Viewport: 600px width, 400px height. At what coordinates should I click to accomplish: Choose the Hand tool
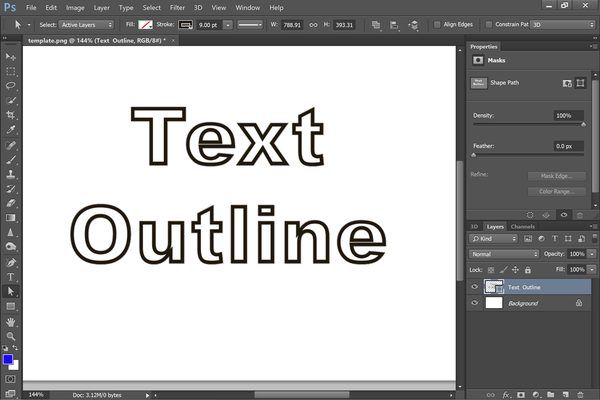[11, 321]
